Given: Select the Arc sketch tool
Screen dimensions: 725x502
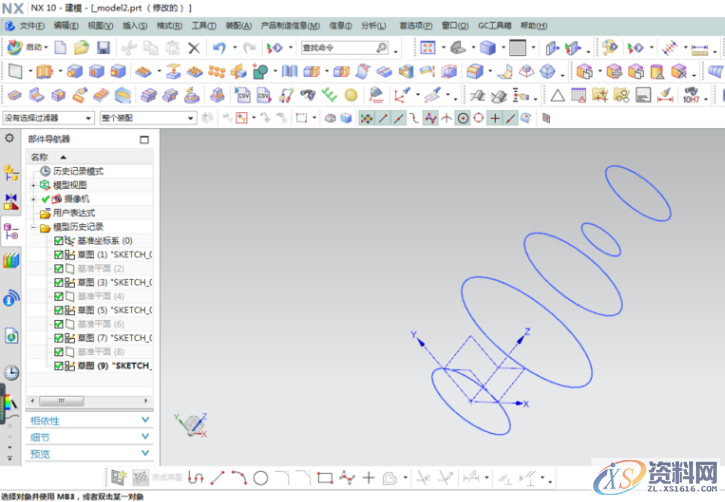Looking at the screenshot, I should click(238, 478).
